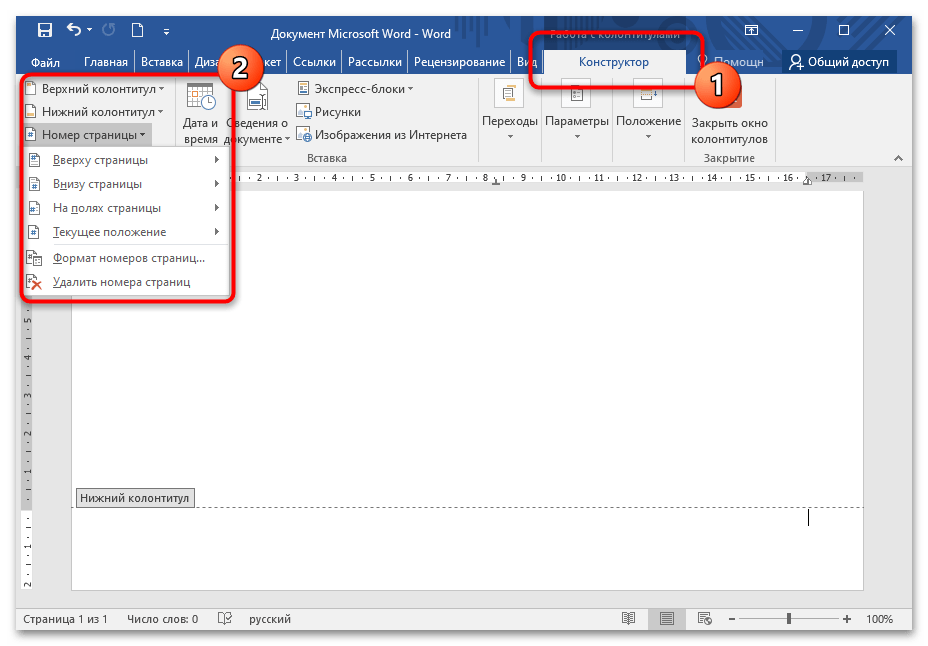Insert Рисунки from the ribbon
This screenshot has height=646, width=928.
pyautogui.click(x=328, y=112)
